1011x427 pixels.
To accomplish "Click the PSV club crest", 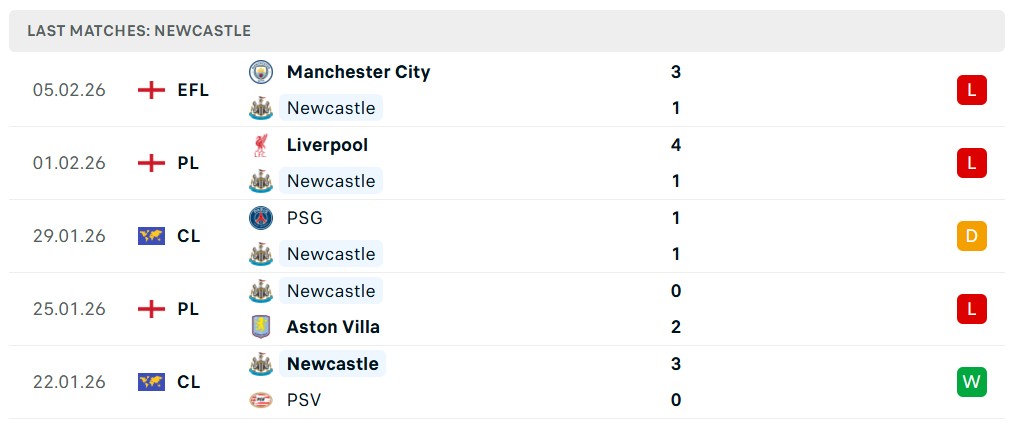I will click(261, 400).
